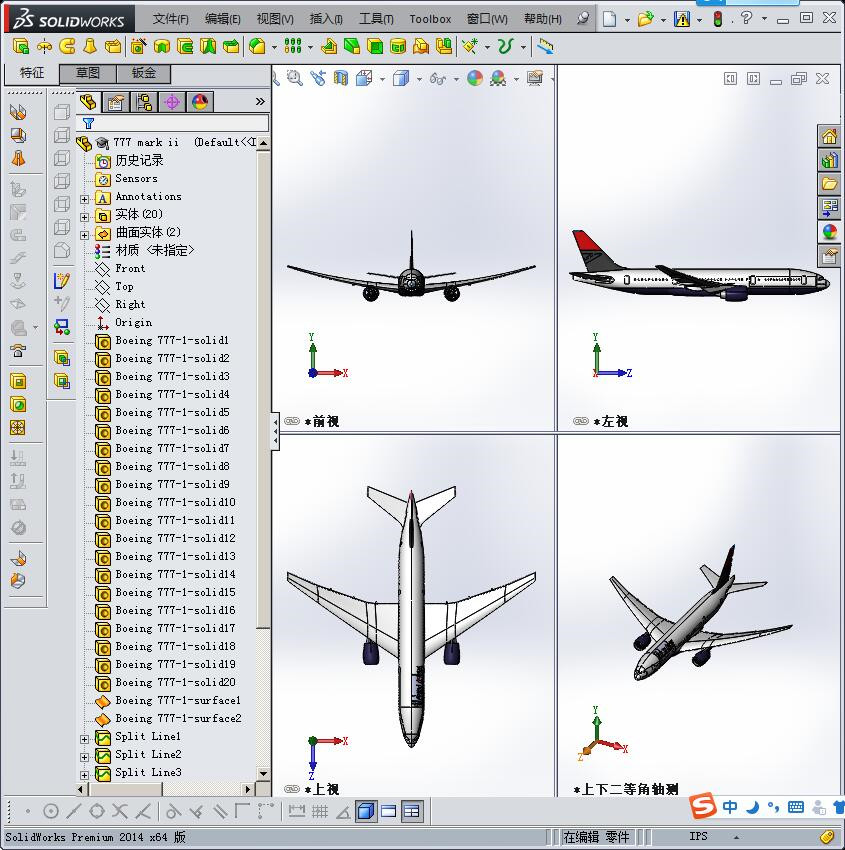Click the panel collapse handle beside tree
This screenshot has height=850, width=845.
(275, 432)
